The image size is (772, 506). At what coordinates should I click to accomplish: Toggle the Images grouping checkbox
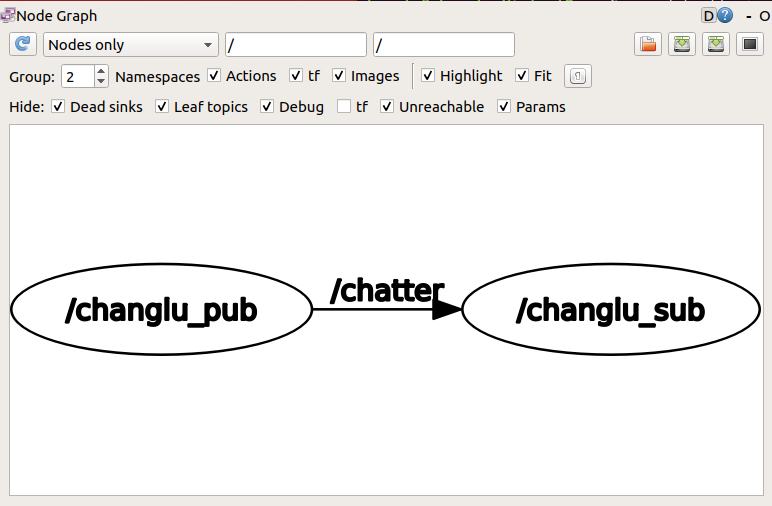coord(339,76)
